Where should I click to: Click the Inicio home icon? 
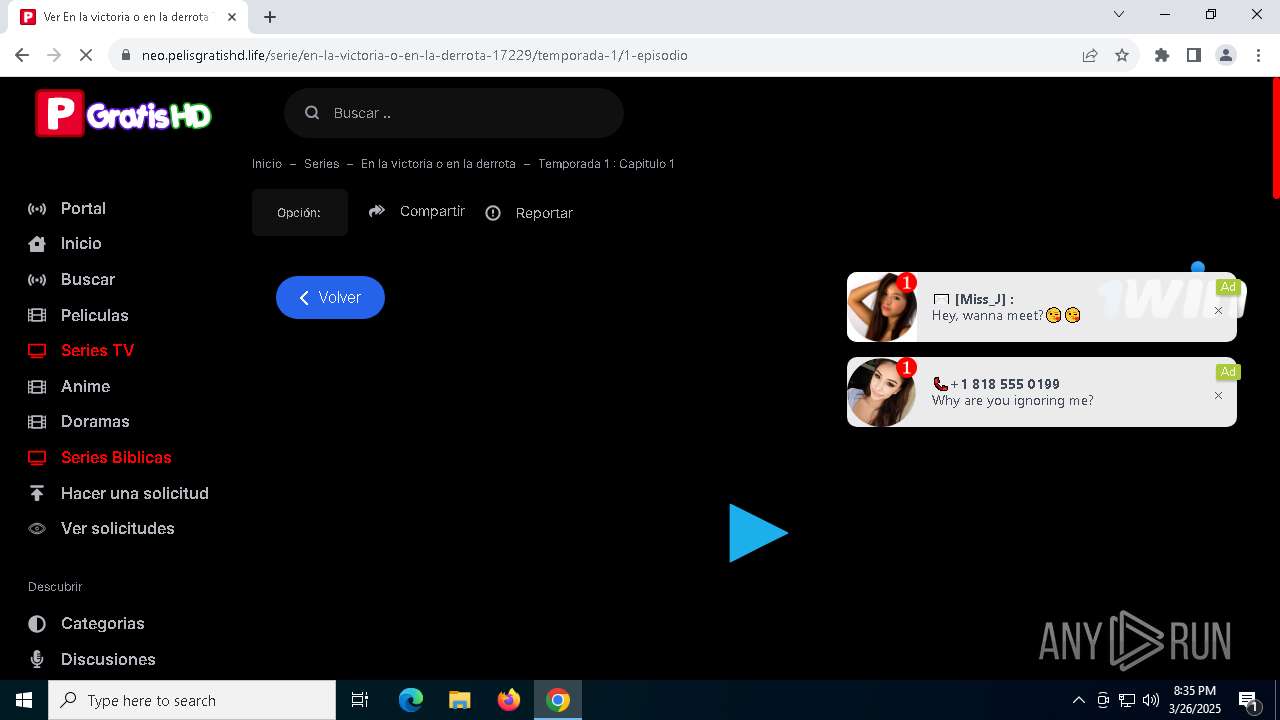pyautogui.click(x=37, y=244)
